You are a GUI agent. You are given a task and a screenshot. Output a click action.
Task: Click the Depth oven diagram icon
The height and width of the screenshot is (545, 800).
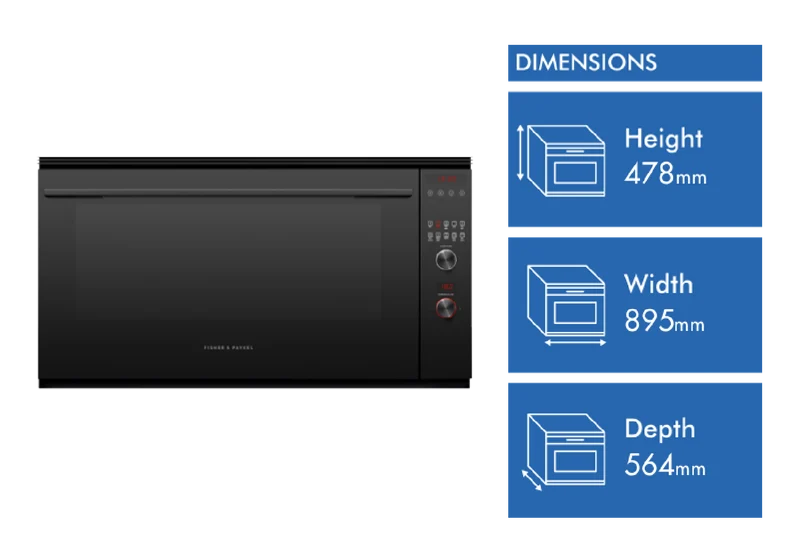point(564,452)
